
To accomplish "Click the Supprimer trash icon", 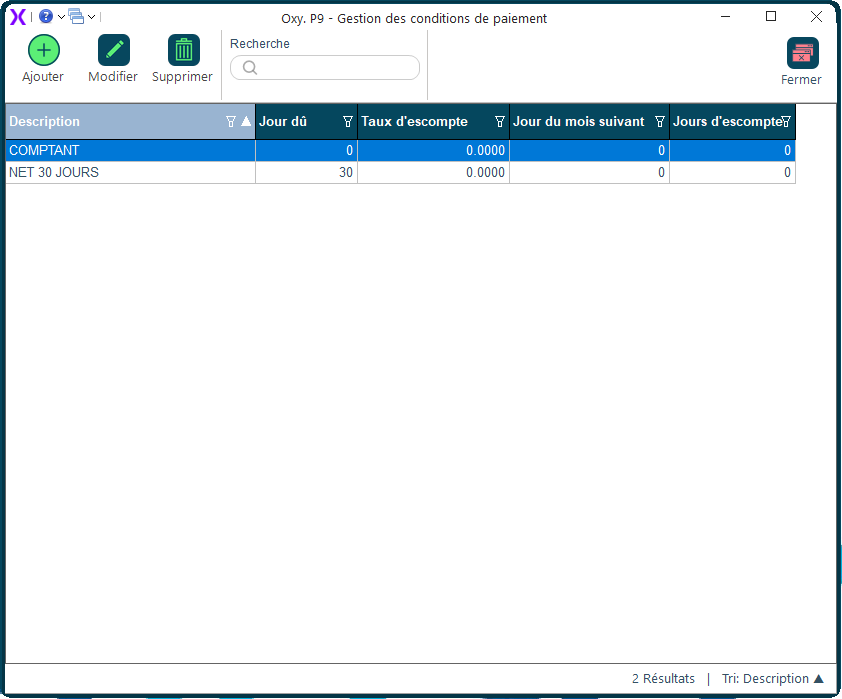I will (x=184, y=50).
